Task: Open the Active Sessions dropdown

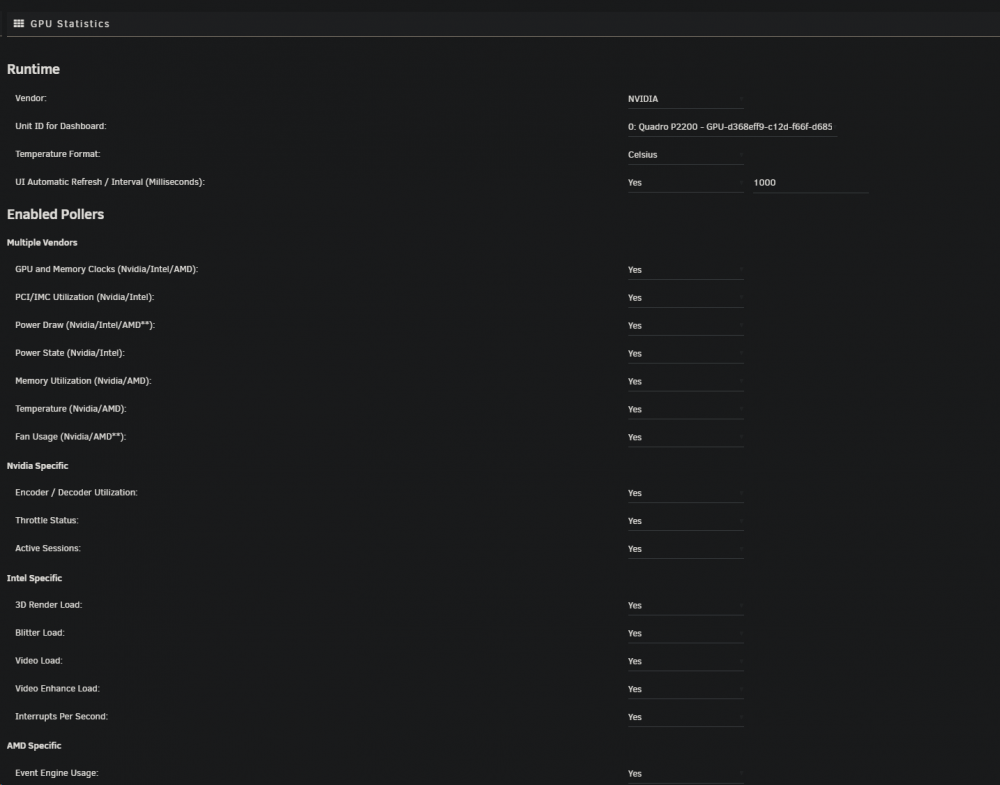Action: coord(686,550)
